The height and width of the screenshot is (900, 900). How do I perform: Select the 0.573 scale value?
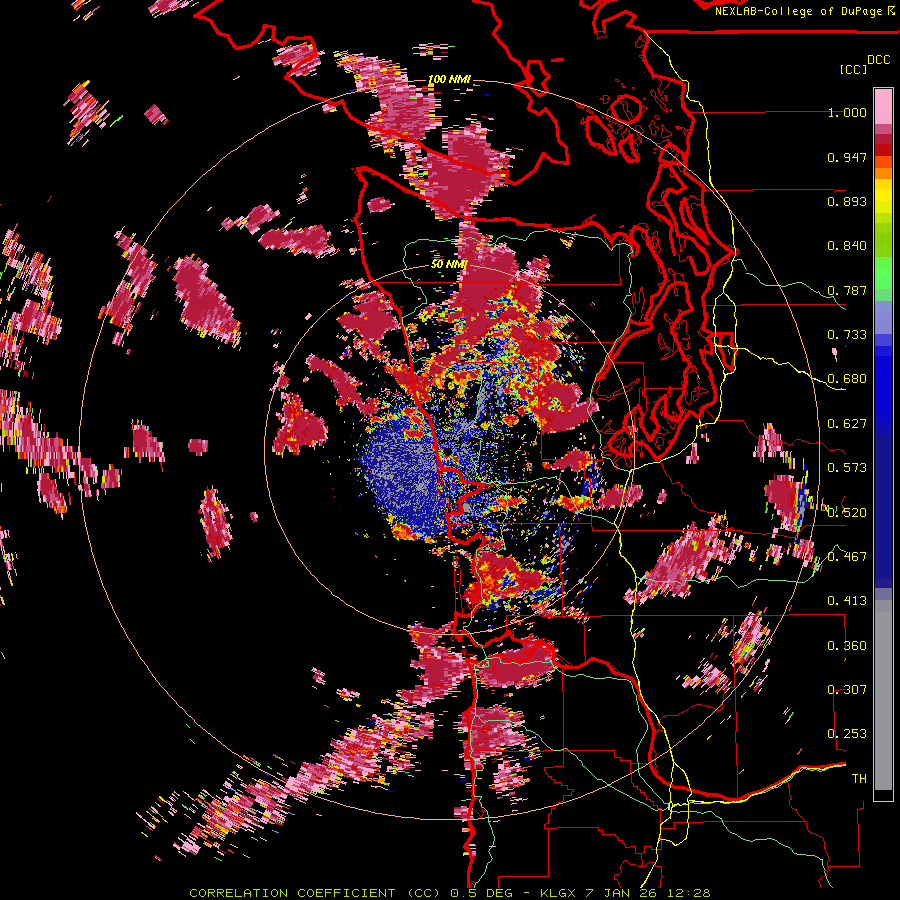pos(847,468)
